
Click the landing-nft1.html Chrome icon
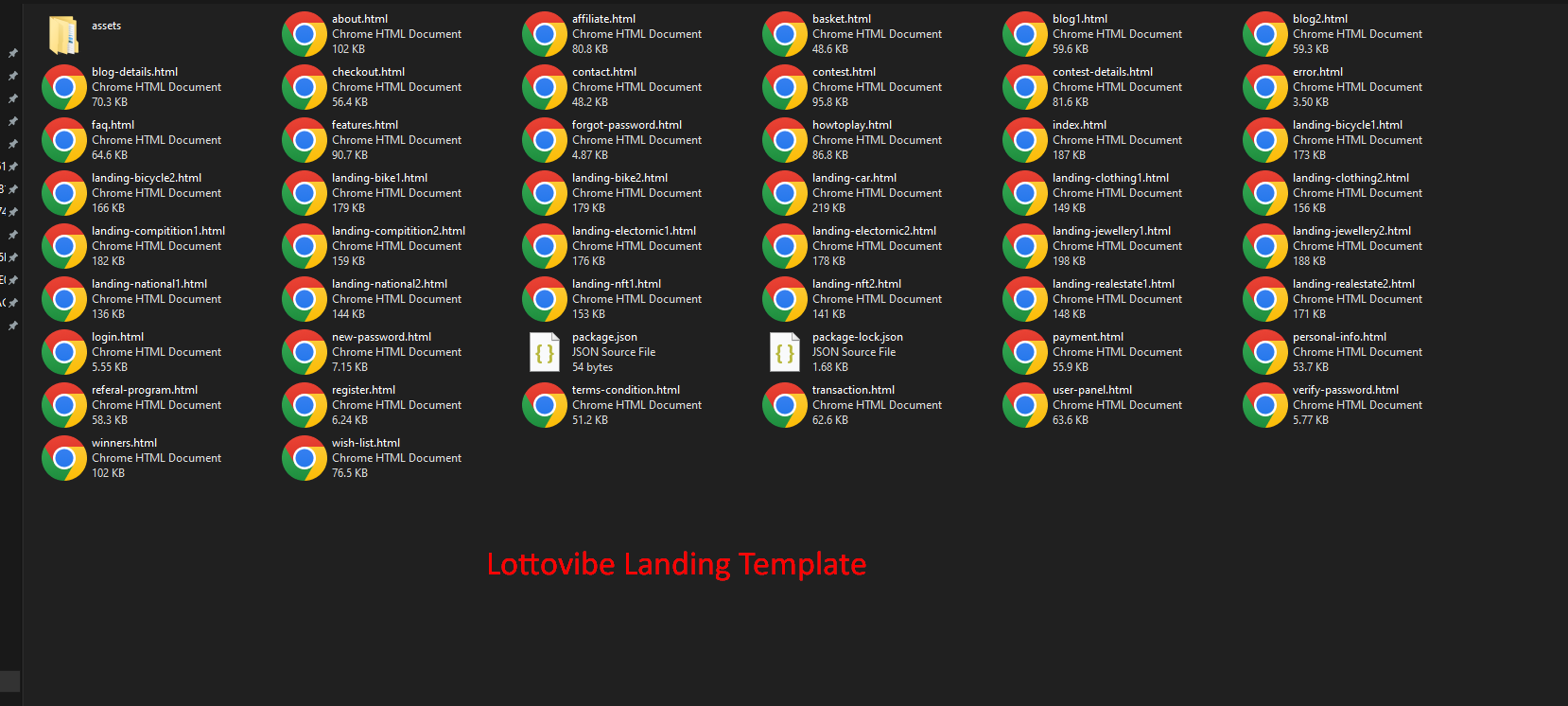pyautogui.click(x=545, y=299)
